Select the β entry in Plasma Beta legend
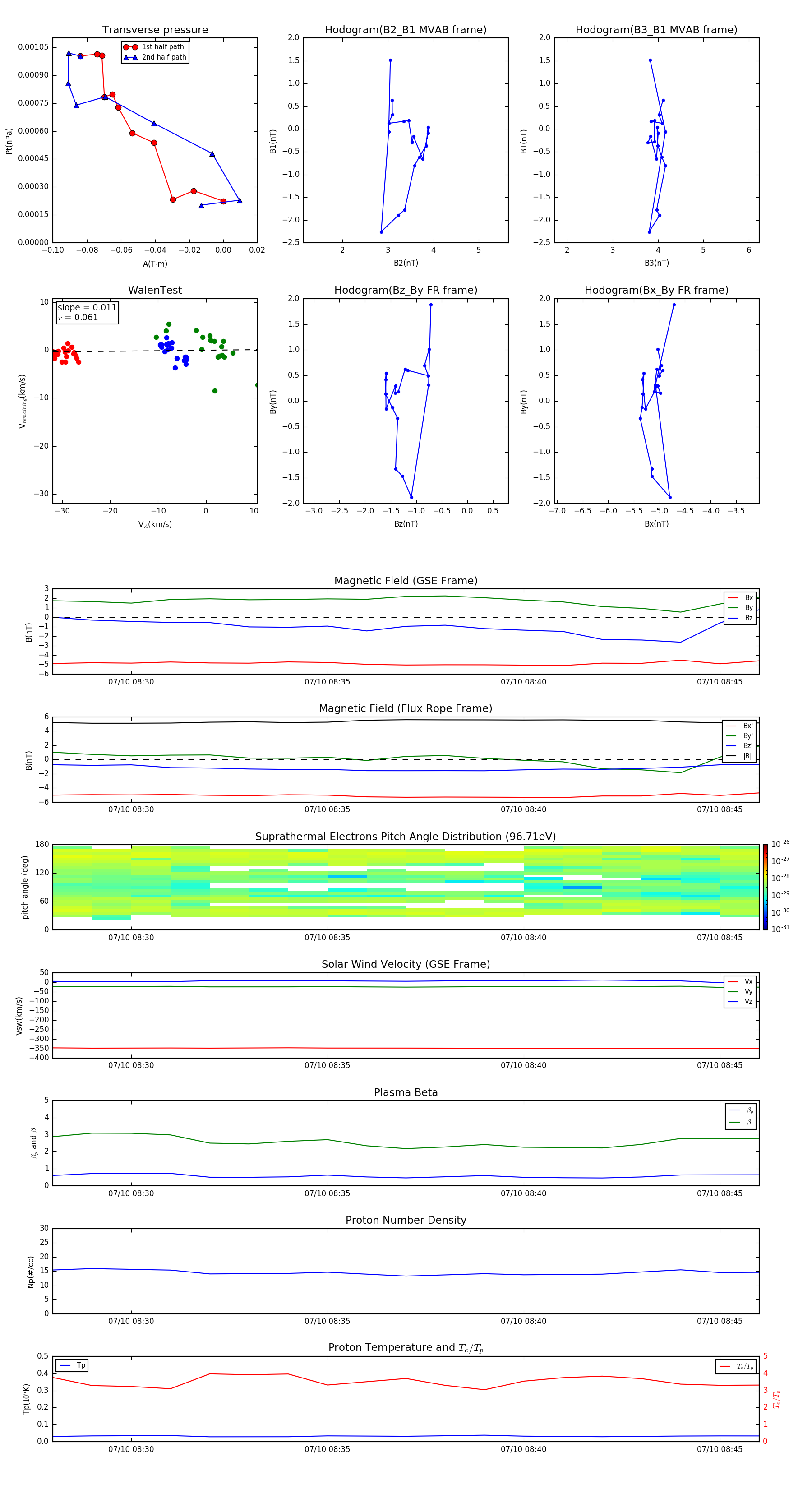This screenshot has width=812, height=1489. coord(741,1123)
